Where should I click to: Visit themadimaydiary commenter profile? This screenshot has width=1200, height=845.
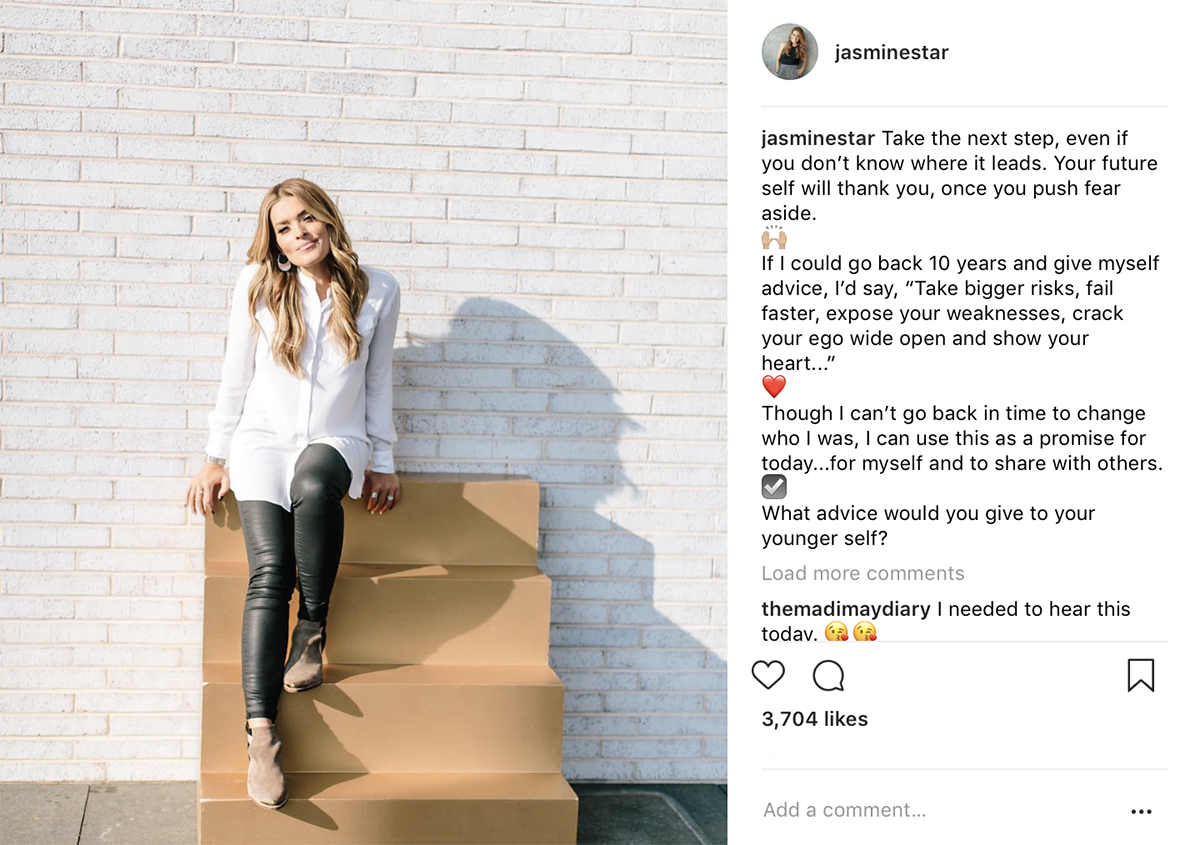pos(846,609)
